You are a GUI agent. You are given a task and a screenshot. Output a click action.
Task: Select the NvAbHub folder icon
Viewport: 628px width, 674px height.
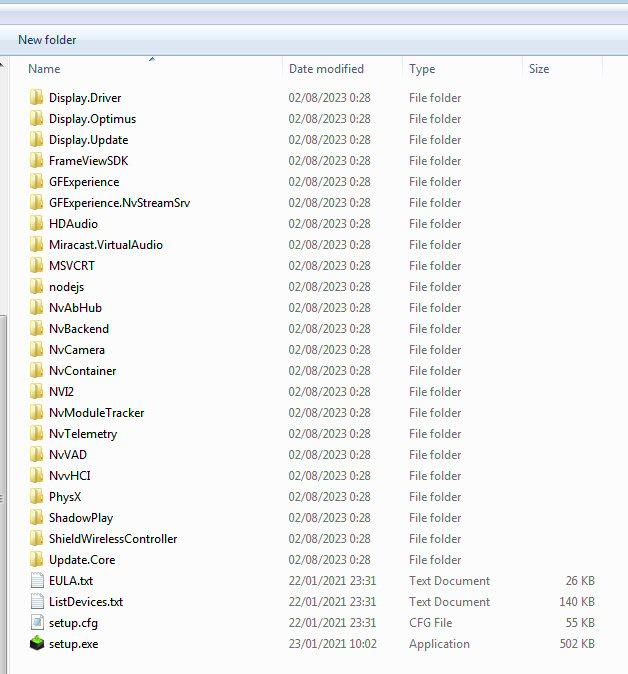[37, 308]
